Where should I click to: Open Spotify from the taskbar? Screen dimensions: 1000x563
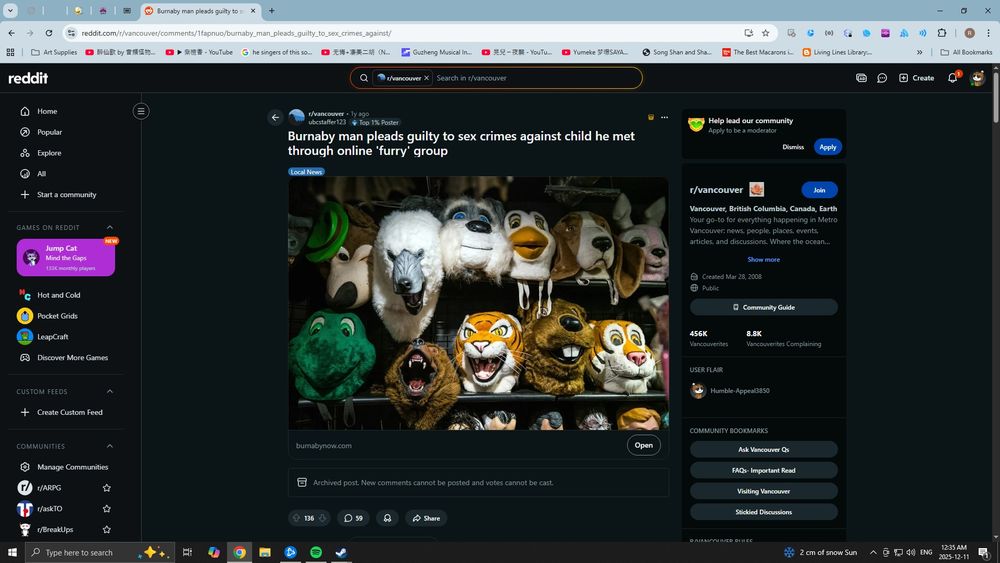316,552
